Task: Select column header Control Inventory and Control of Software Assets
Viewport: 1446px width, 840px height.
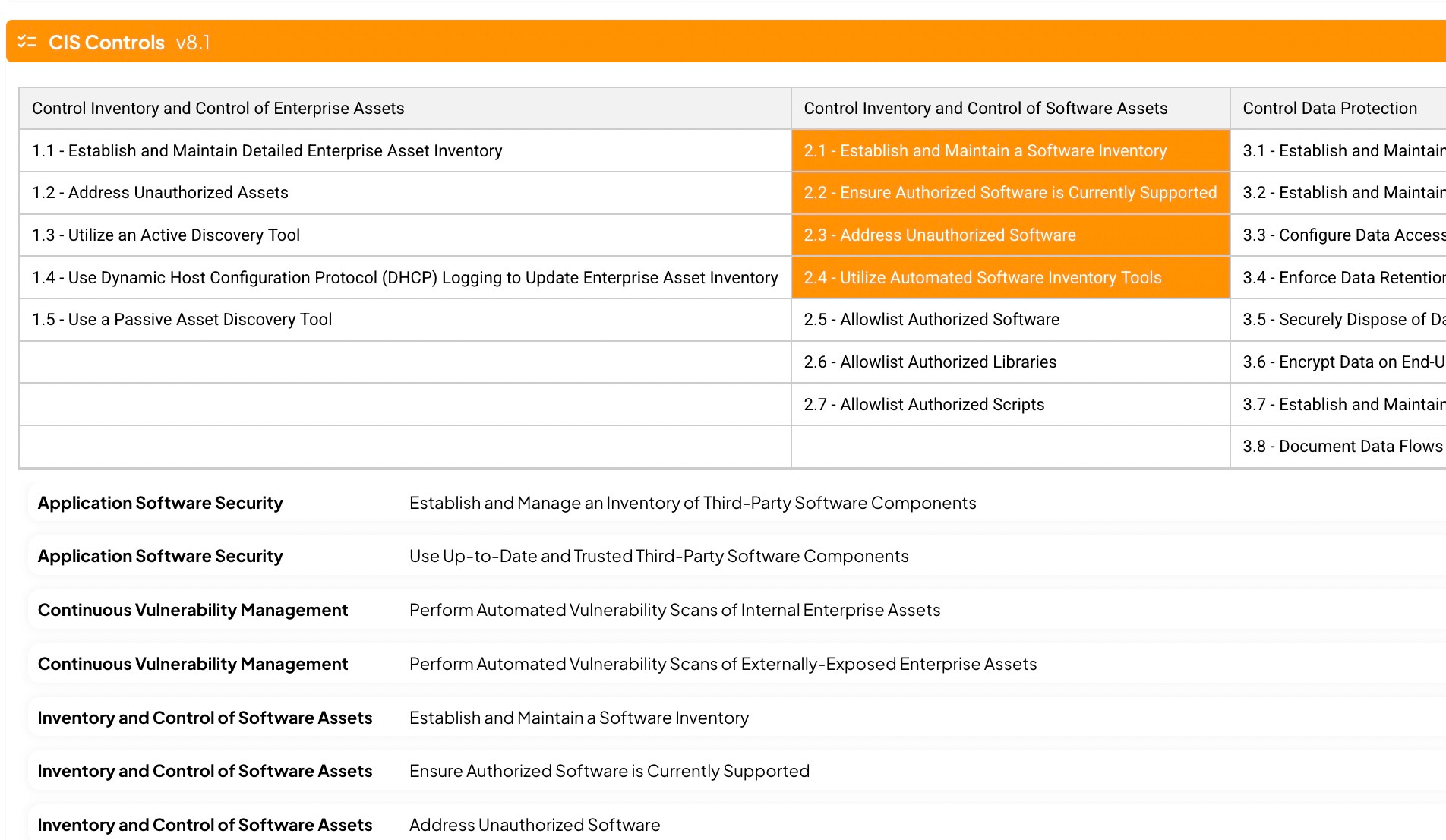Action: (x=1010, y=109)
